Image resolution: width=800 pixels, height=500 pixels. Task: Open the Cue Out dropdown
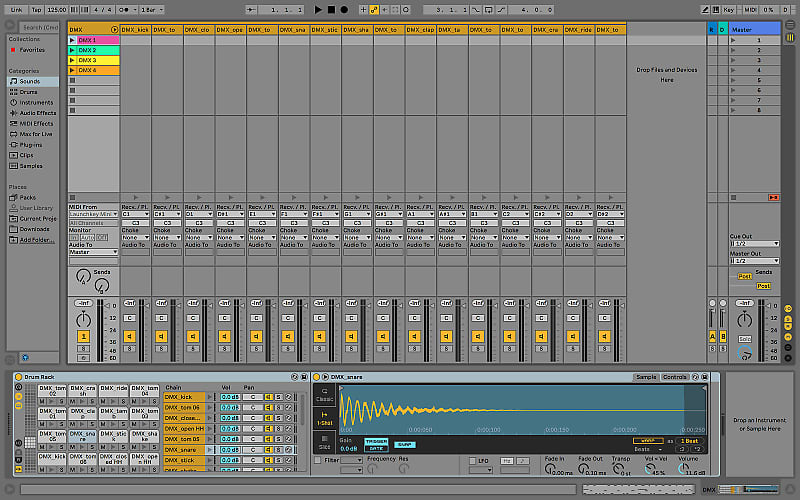[x=753, y=243]
